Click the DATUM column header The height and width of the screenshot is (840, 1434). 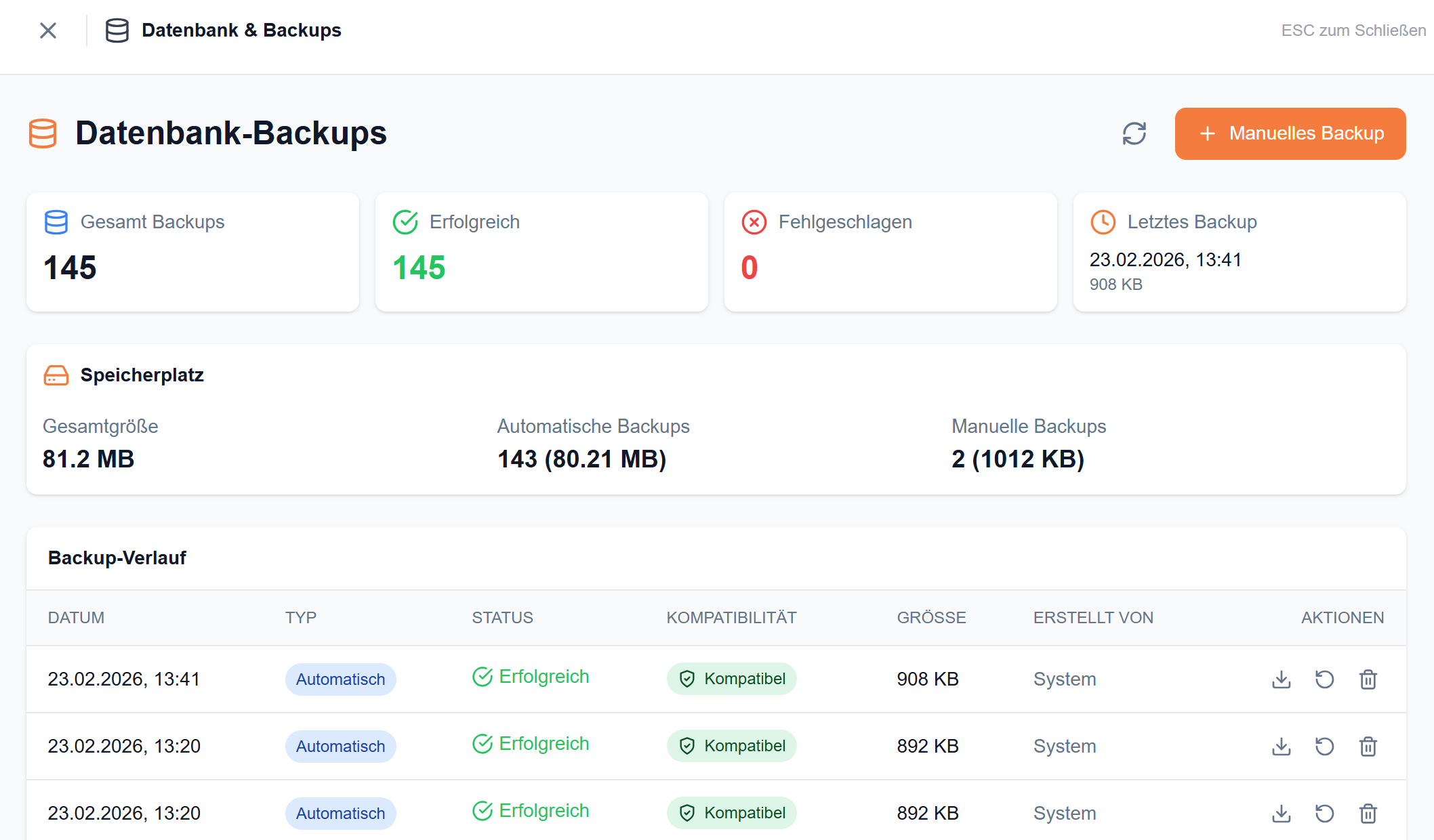pyautogui.click(x=77, y=617)
